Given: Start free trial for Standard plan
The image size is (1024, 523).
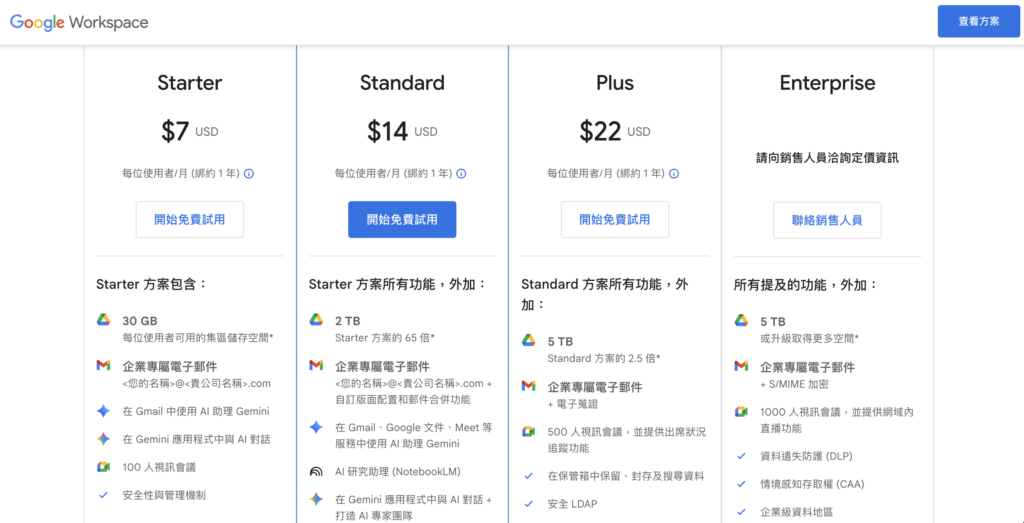Looking at the screenshot, I should 402,219.
